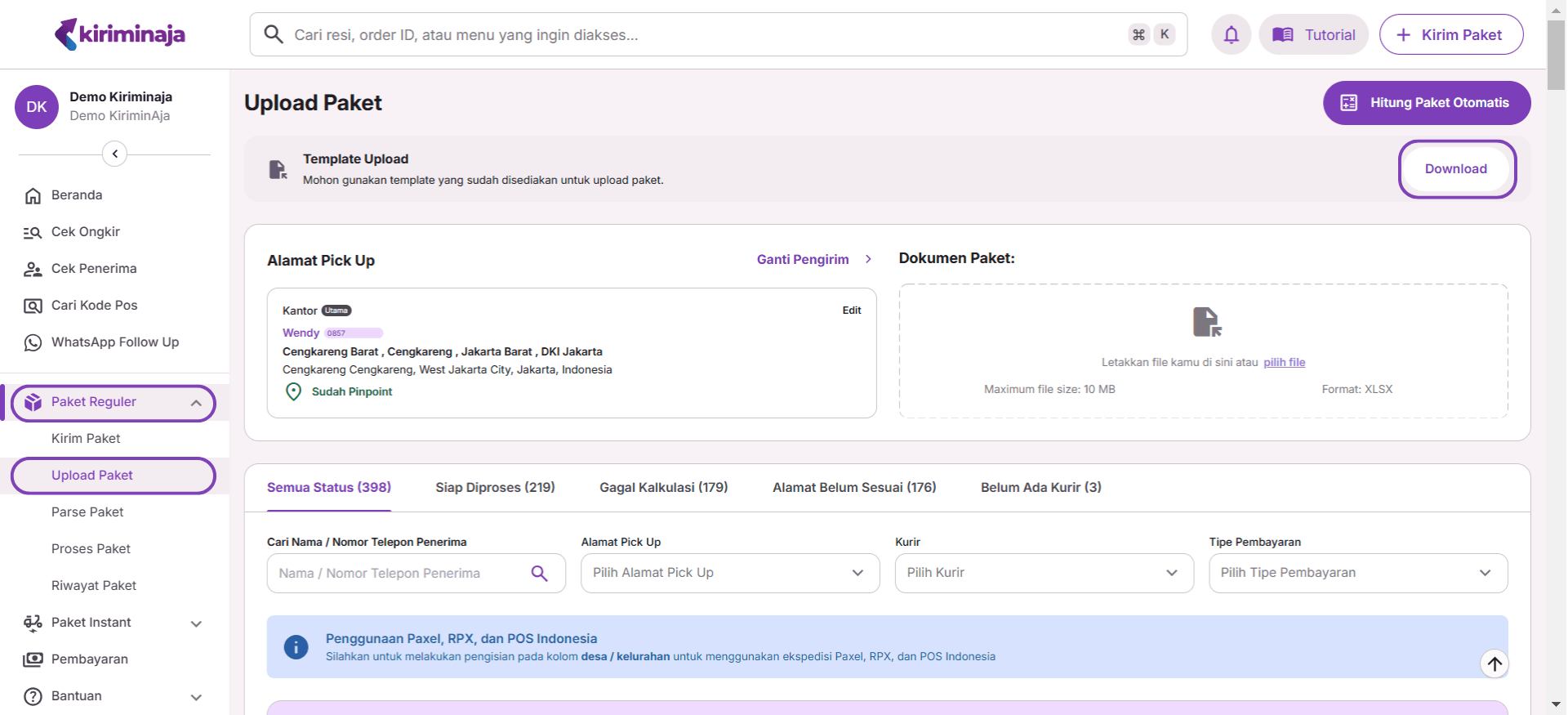Click the pilih file link
This screenshot has height=715, width=1568.
[x=1284, y=363]
